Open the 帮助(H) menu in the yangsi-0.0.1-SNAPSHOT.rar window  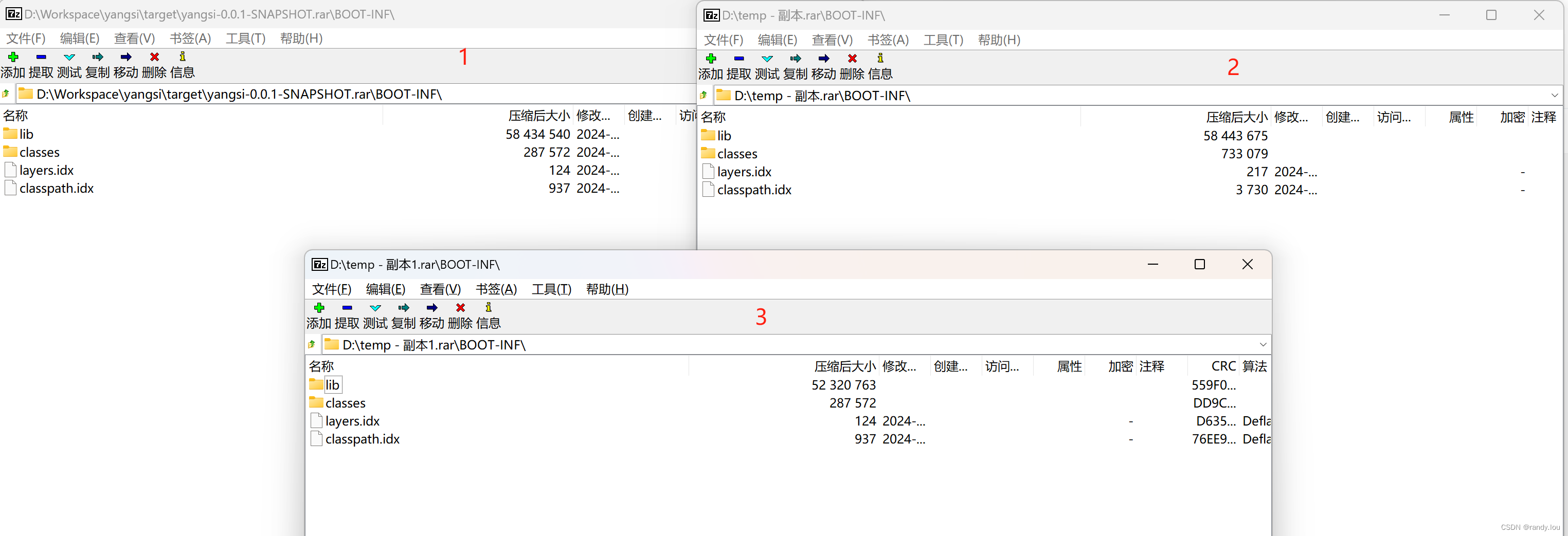301,39
